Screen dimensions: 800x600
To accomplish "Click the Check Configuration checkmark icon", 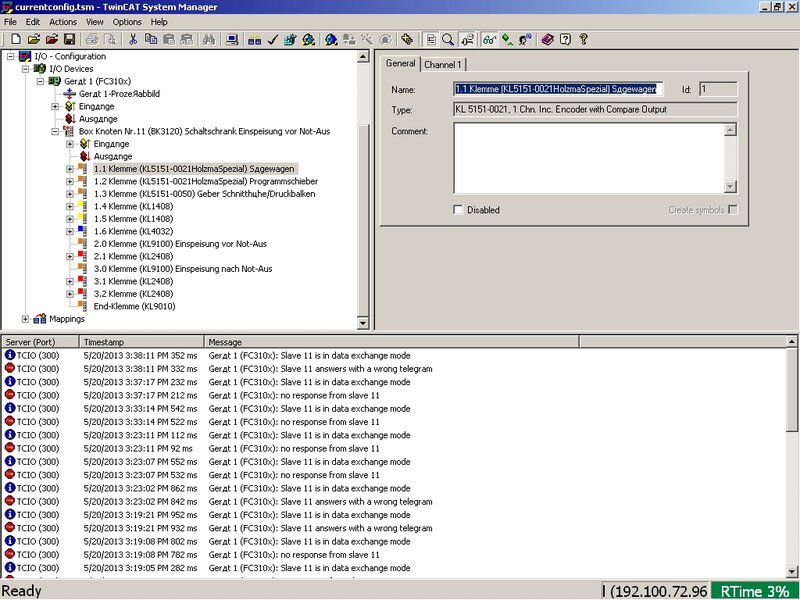I will click(272, 40).
